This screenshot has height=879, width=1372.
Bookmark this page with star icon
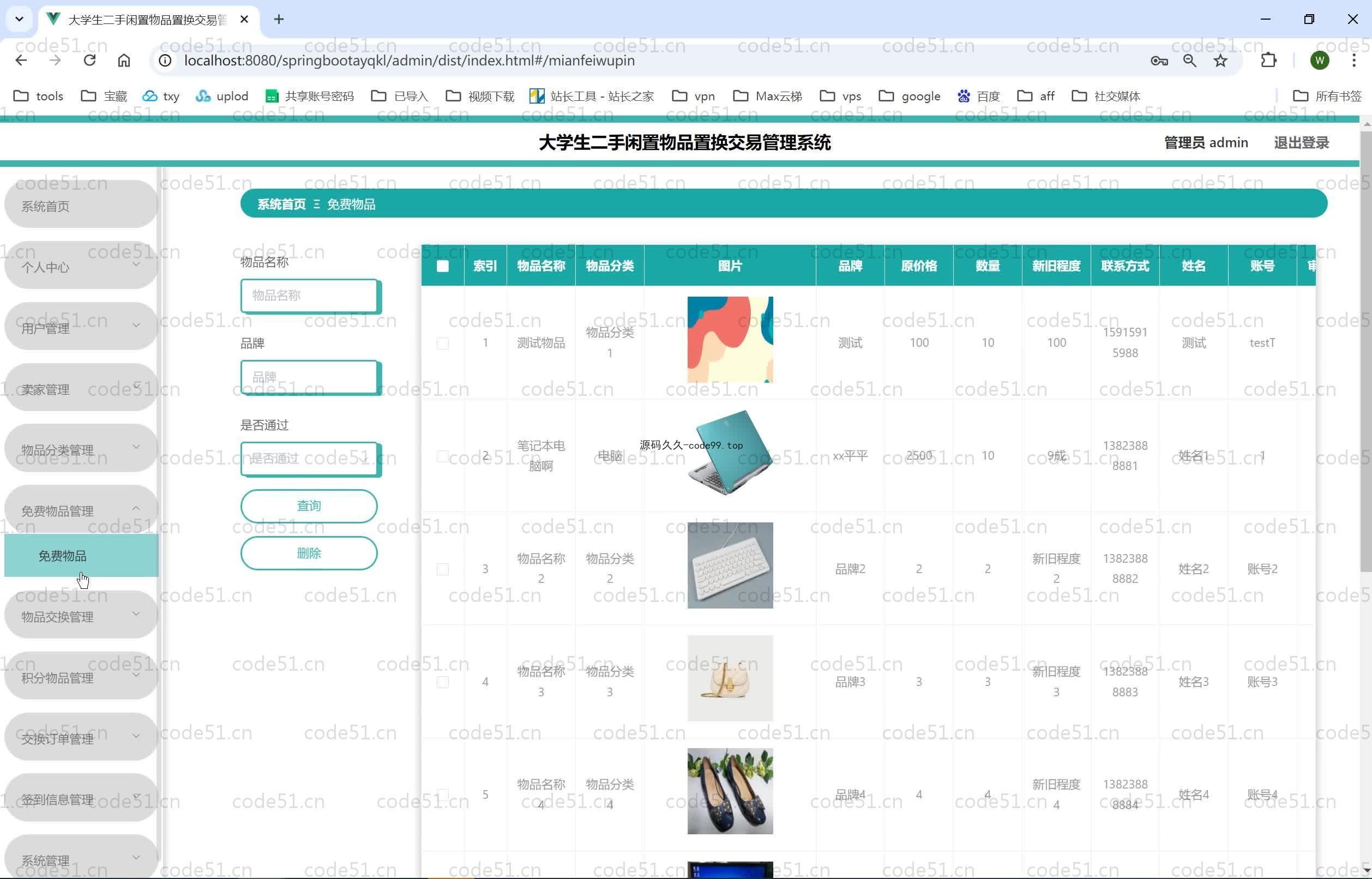(1220, 61)
